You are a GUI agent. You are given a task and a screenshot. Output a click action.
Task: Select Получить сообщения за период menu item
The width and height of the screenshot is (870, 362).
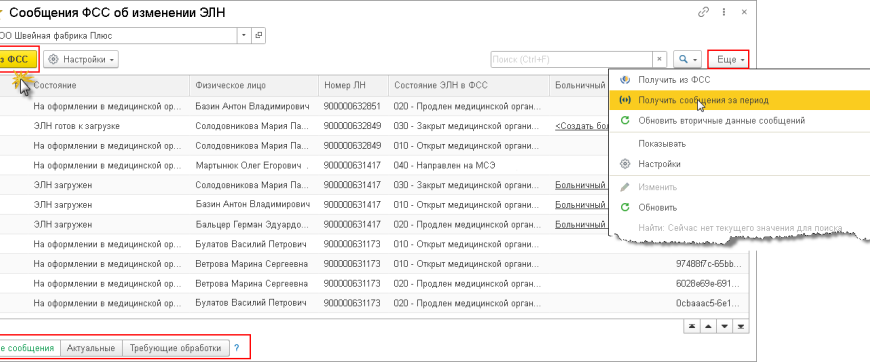click(x=739, y=100)
